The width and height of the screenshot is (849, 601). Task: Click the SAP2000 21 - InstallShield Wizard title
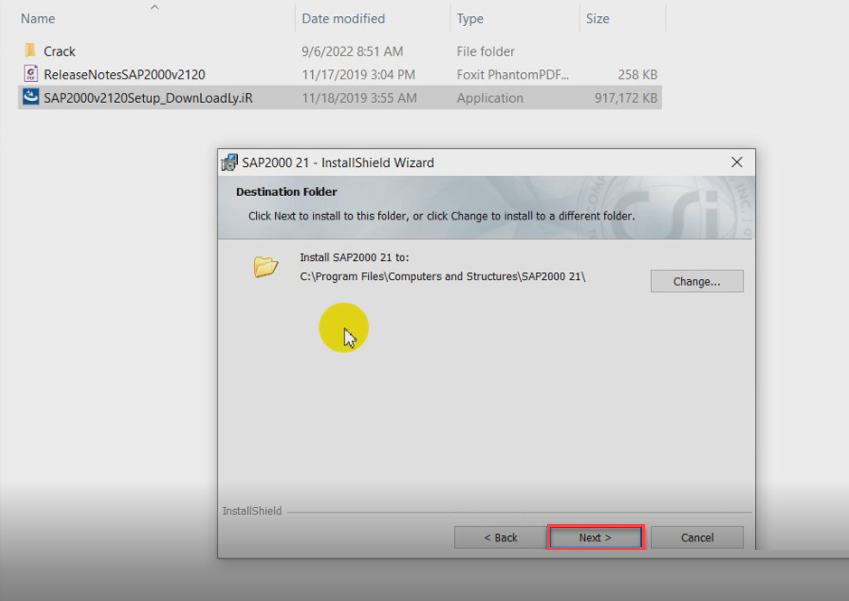(338, 162)
